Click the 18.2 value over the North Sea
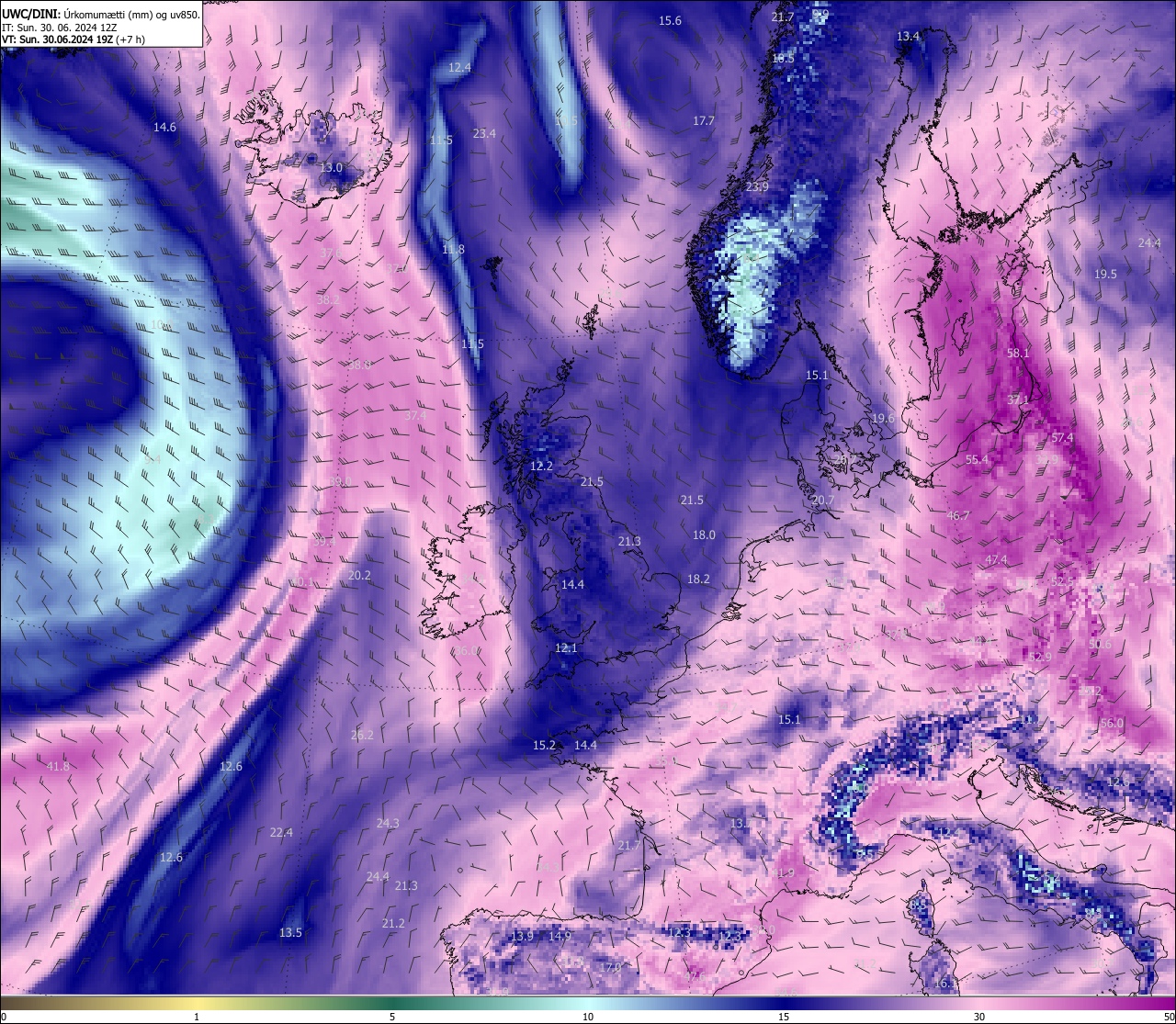The height and width of the screenshot is (1024, 1176). [698, 580]
